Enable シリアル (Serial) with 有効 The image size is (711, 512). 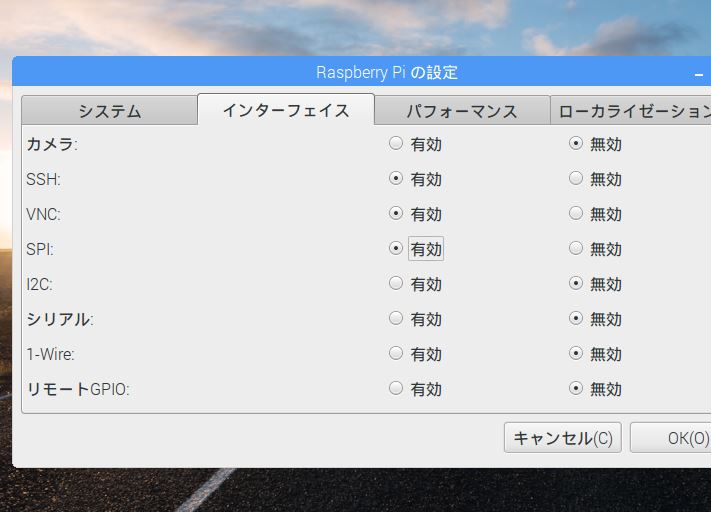coord(396,319)
